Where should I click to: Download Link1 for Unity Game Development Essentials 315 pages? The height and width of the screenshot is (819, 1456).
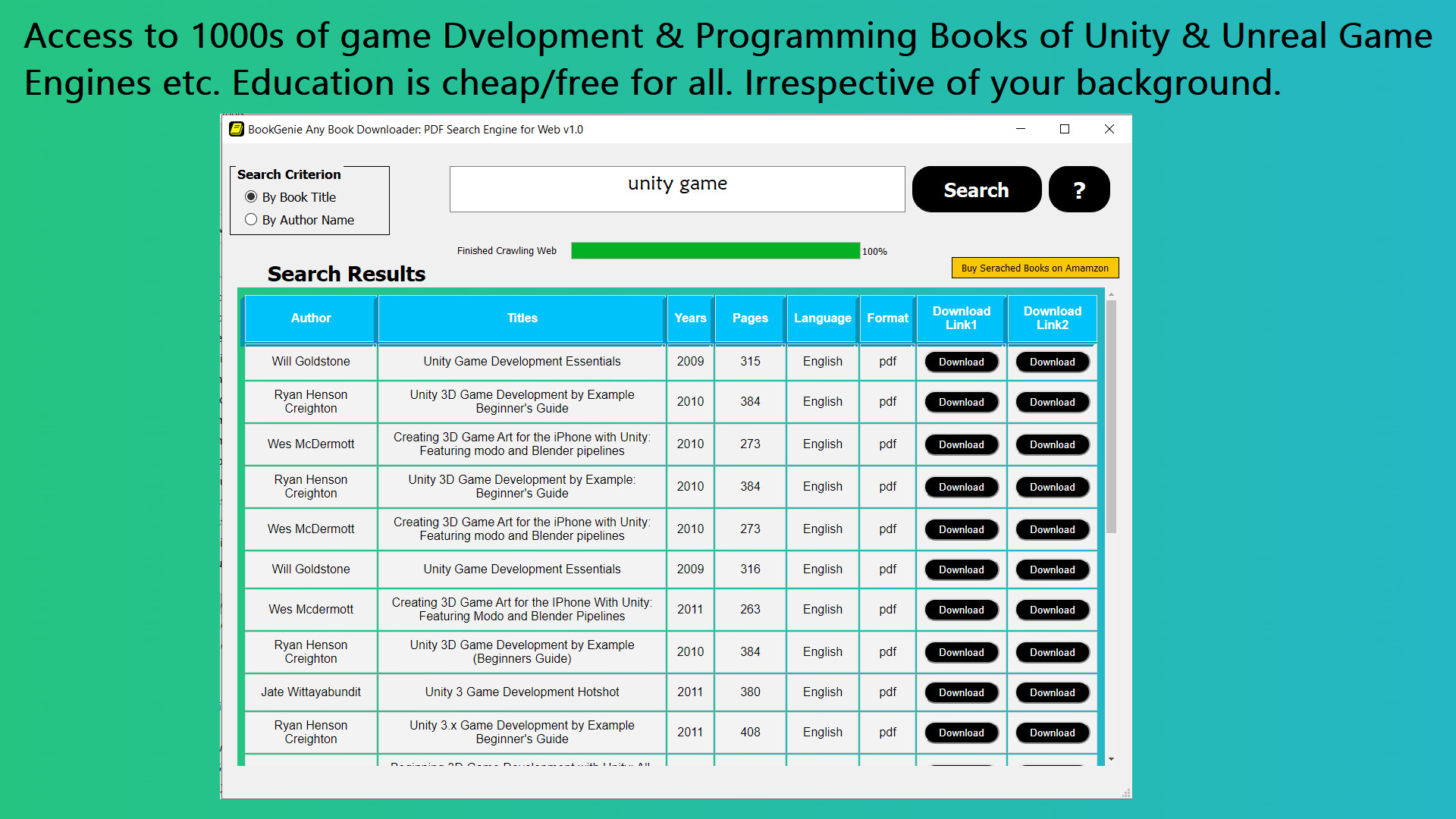click(x=961, y=362)
